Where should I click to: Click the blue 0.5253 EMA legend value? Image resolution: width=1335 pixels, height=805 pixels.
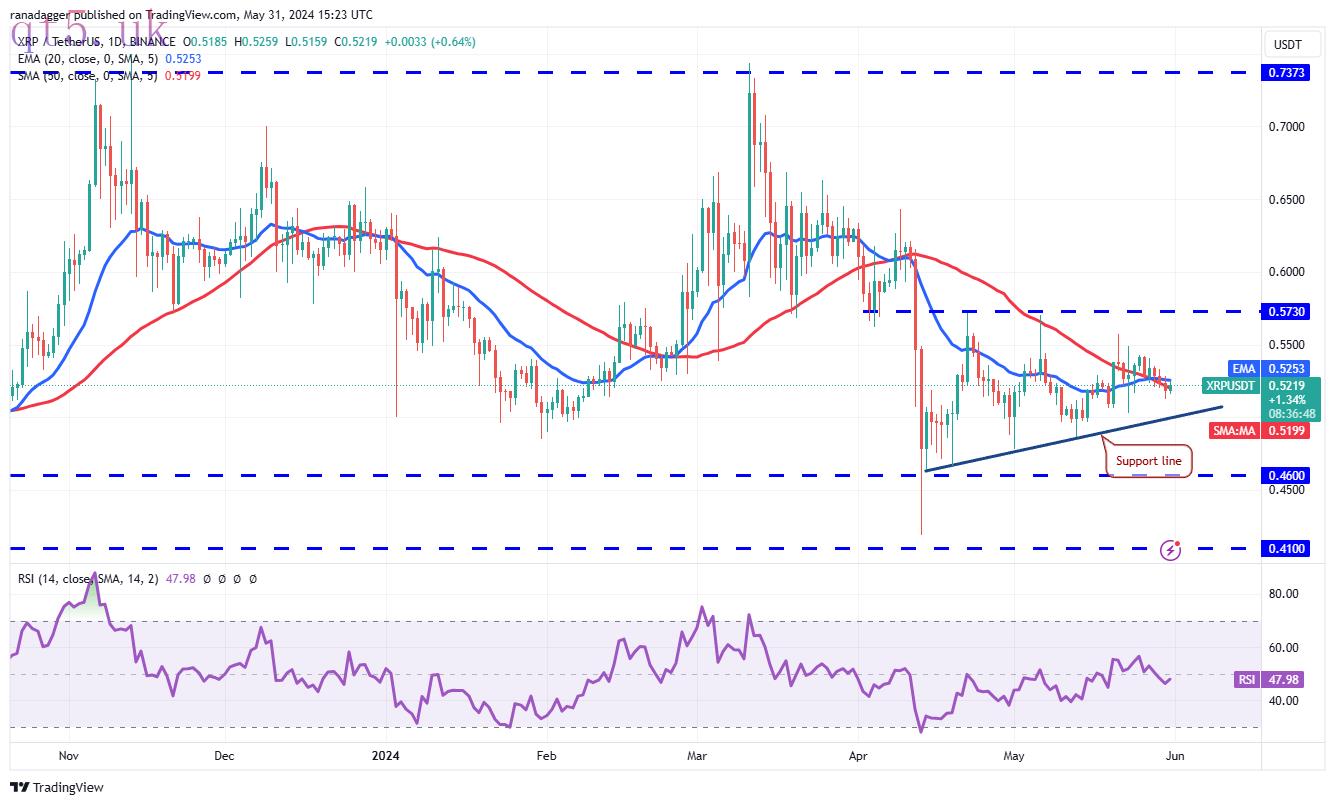183,59
